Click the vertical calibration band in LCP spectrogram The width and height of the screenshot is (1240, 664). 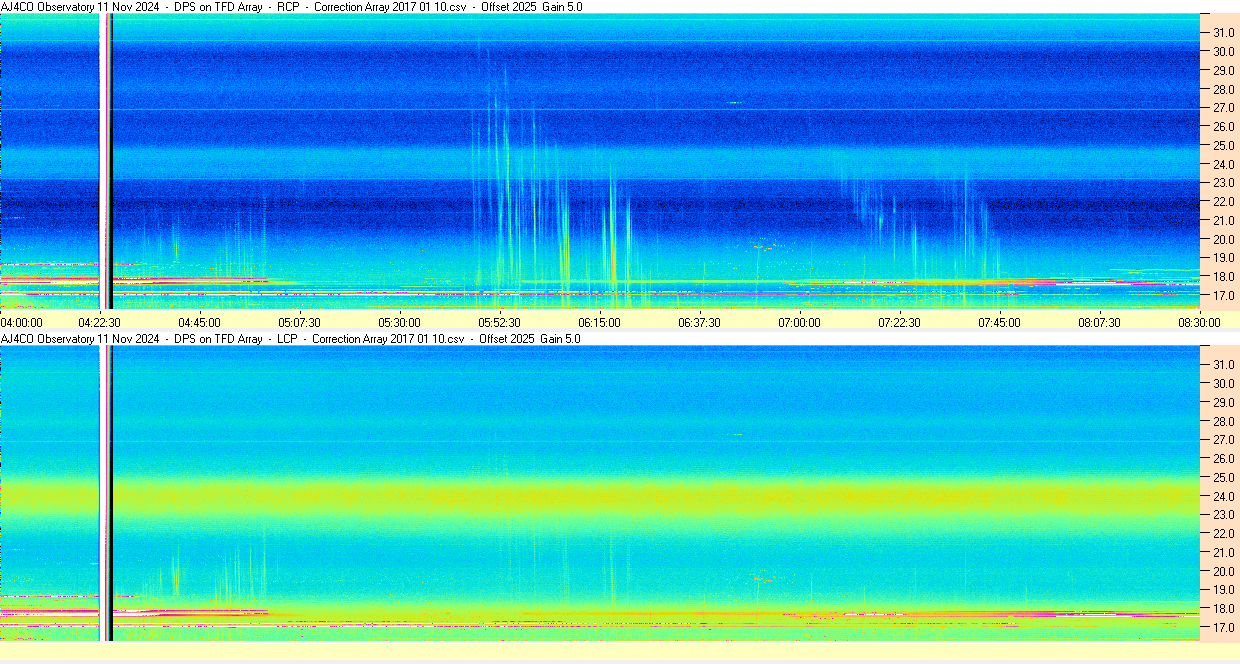click(106, 493)
